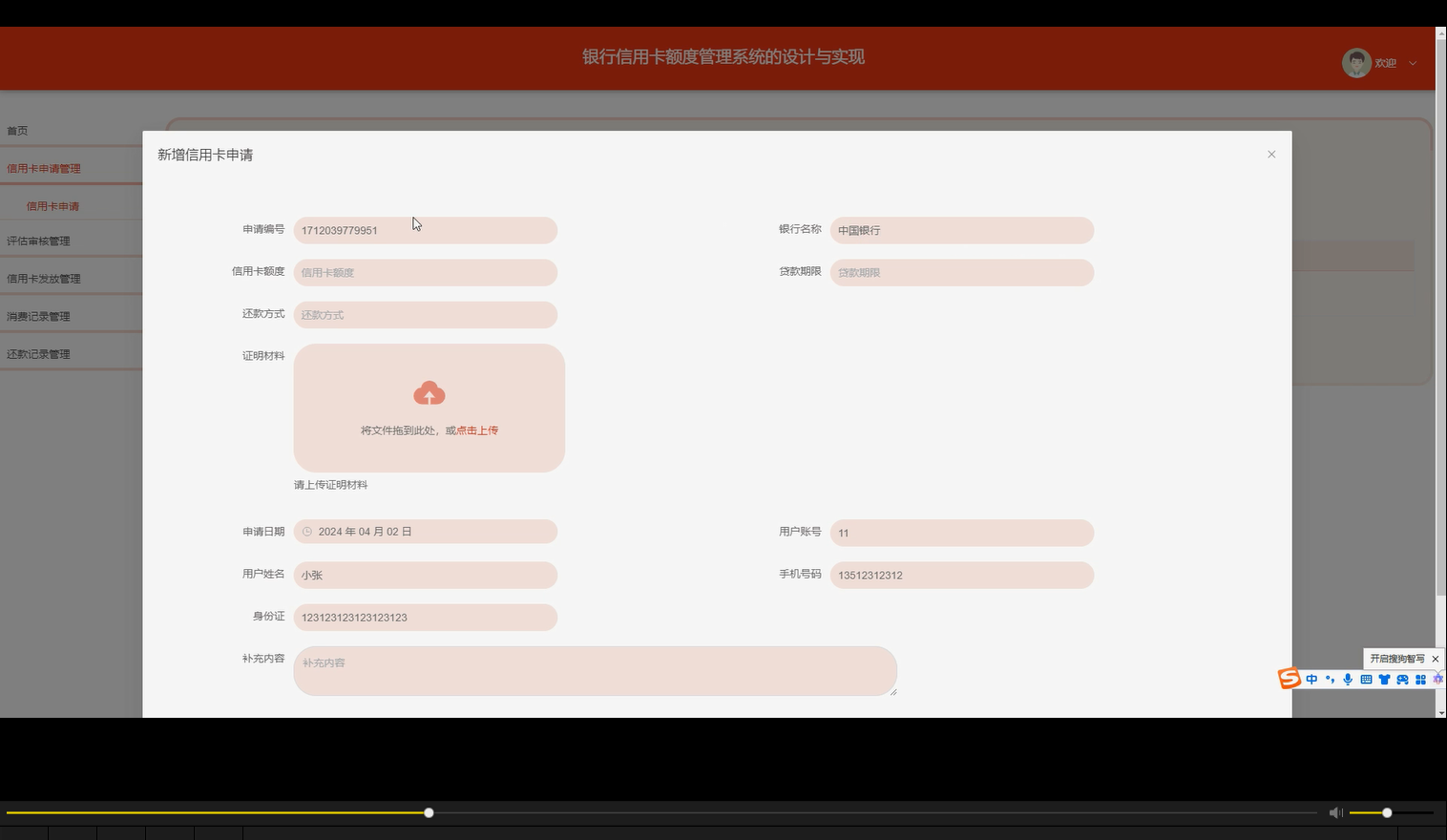Launch the Sogou AI assistant icon
This screenshot has width=1447, height=840.
coord(1438,679)
